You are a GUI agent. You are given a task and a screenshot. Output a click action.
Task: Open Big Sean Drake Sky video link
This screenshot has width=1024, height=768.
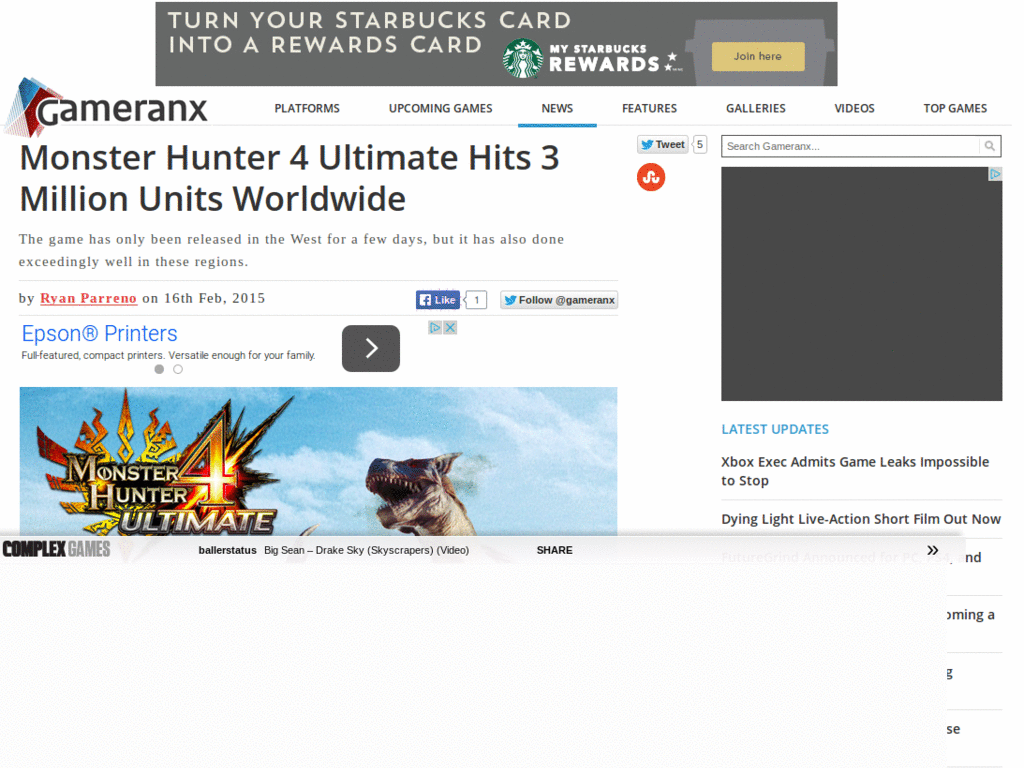[x=366, y=551]
